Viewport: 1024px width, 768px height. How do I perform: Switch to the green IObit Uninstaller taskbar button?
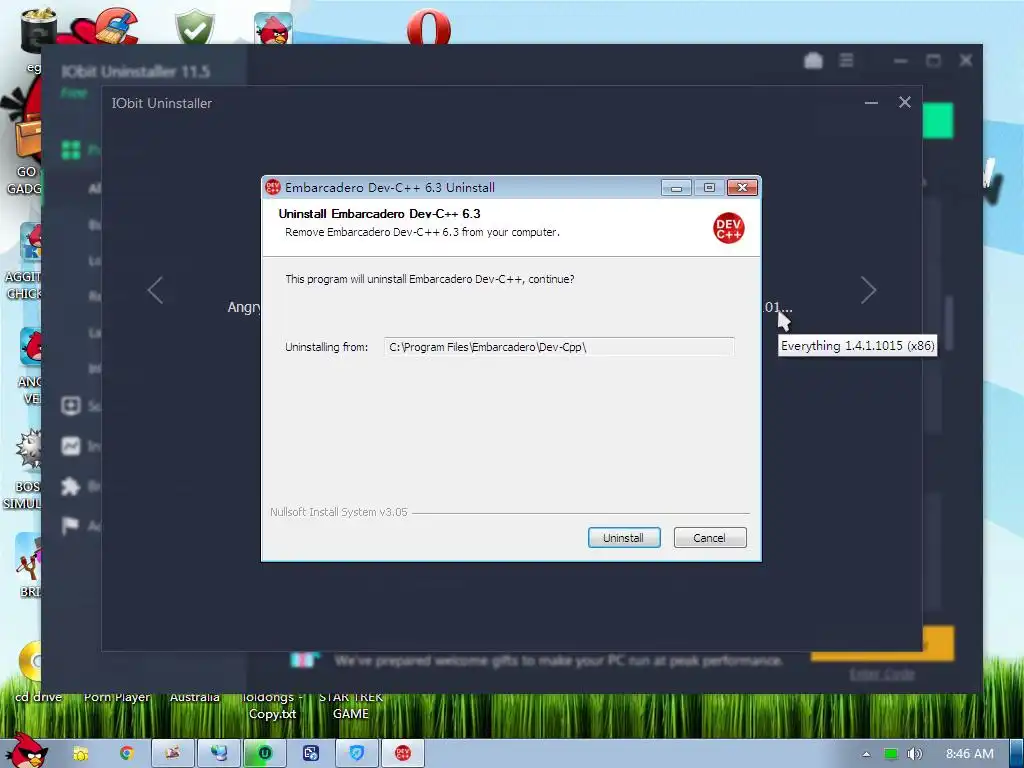pos(264,754)
